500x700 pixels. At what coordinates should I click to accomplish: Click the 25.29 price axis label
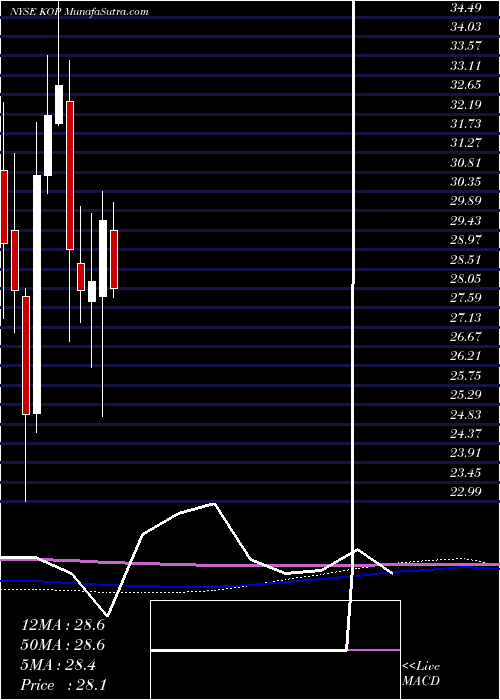tap(466, 395)
